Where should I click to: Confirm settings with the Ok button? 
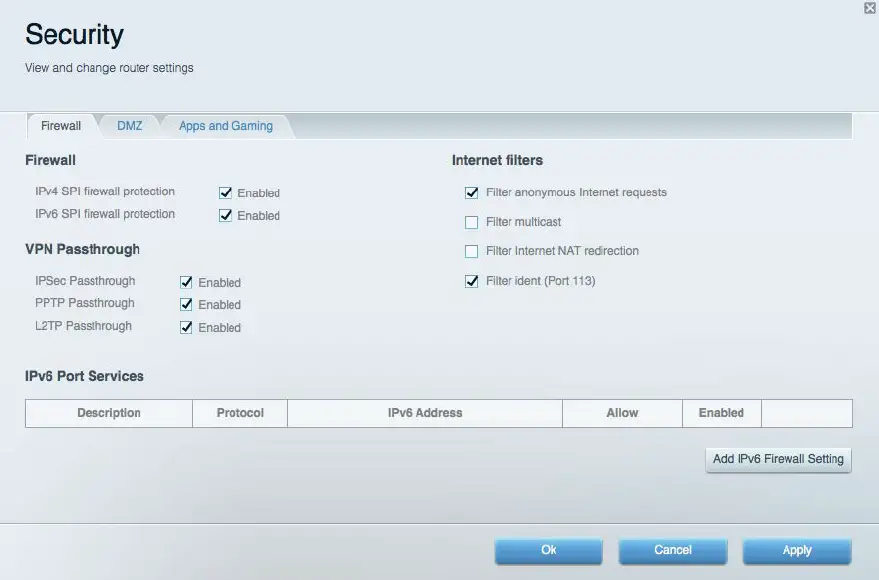click(x=548, y=550)
